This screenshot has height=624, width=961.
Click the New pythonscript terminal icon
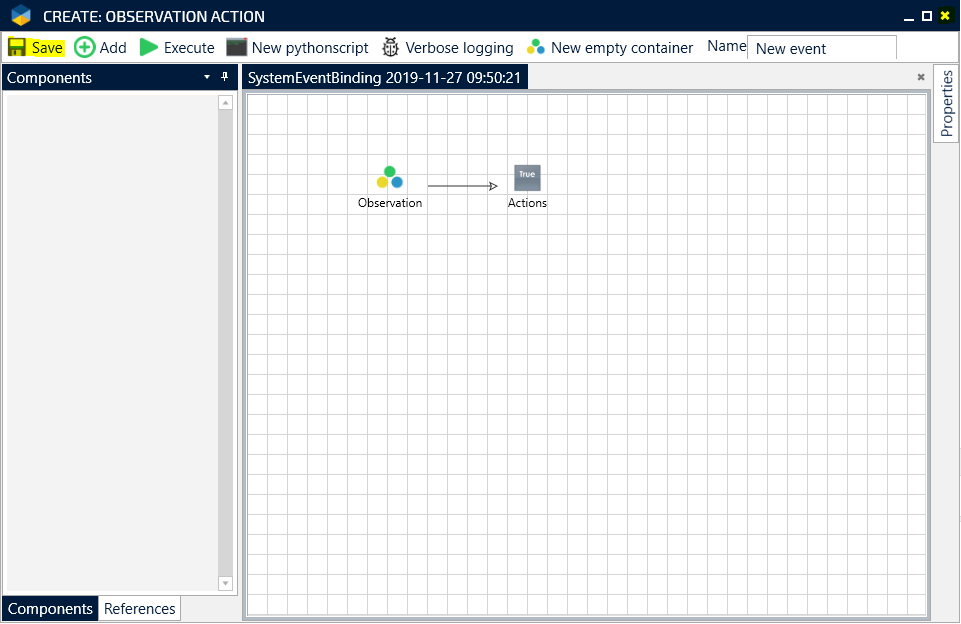point(236,48)
